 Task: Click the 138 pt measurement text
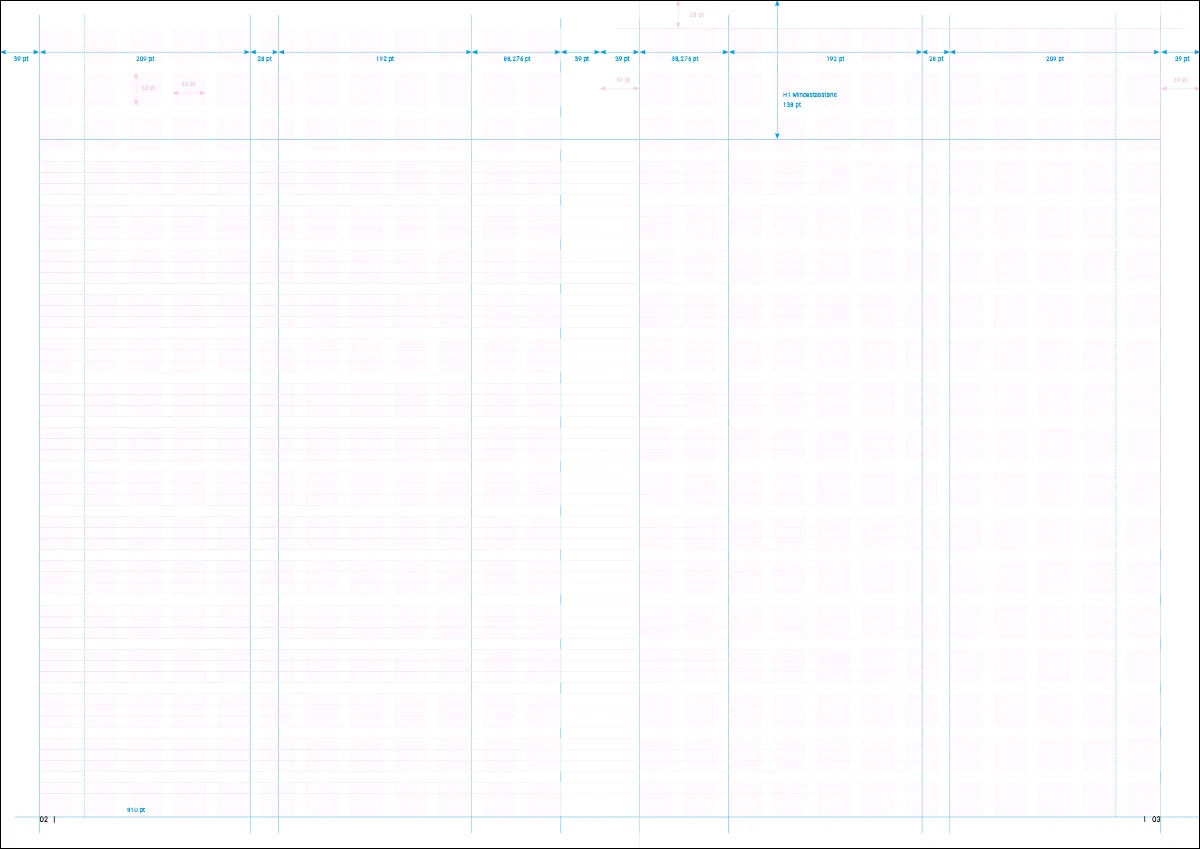coord(792,104)
